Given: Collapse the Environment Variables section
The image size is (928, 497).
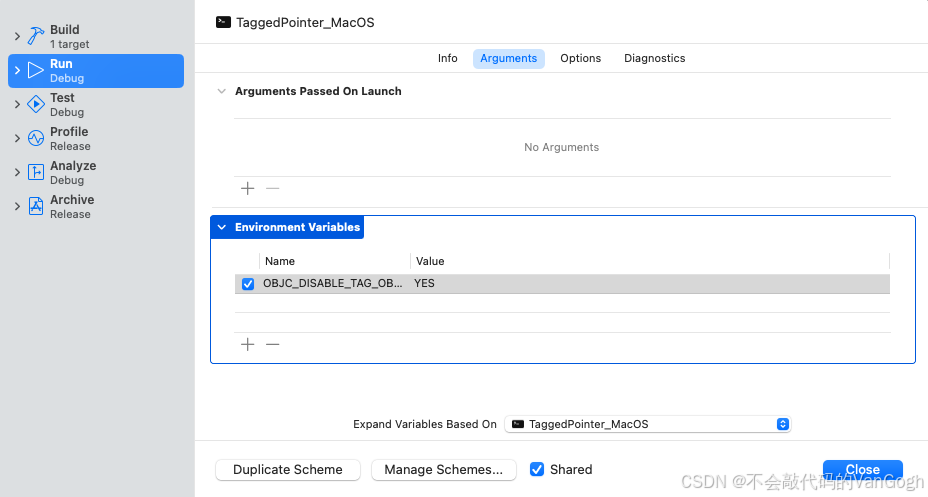Looking at the screenshot, I should click(222, 228).
